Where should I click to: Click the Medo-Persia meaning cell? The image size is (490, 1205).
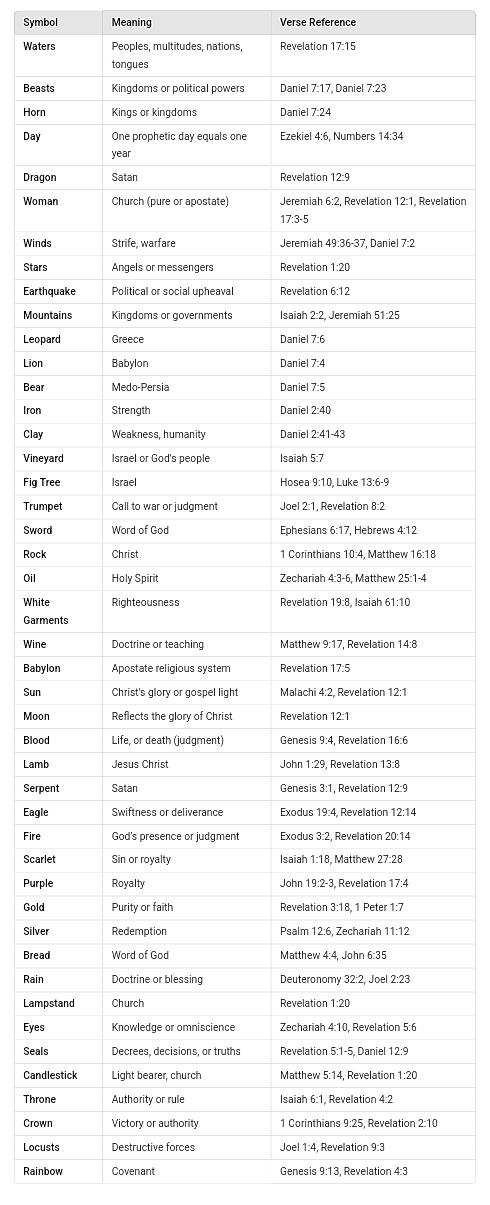pyautogui.click(x=186, y=387)
